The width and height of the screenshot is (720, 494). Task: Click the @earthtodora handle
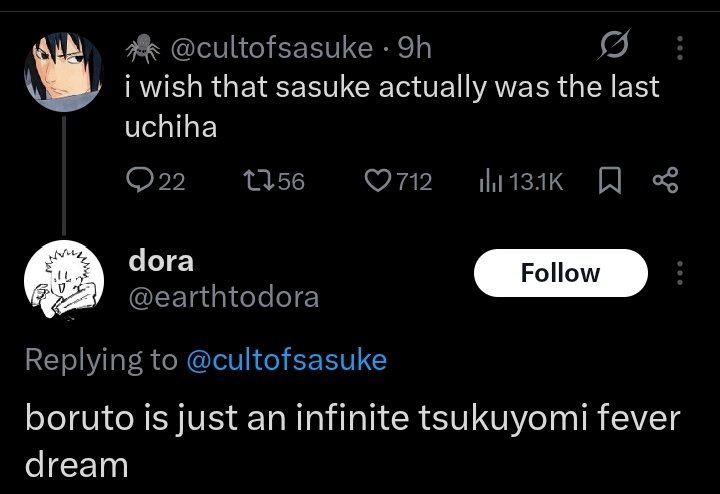tap(223, 297)
